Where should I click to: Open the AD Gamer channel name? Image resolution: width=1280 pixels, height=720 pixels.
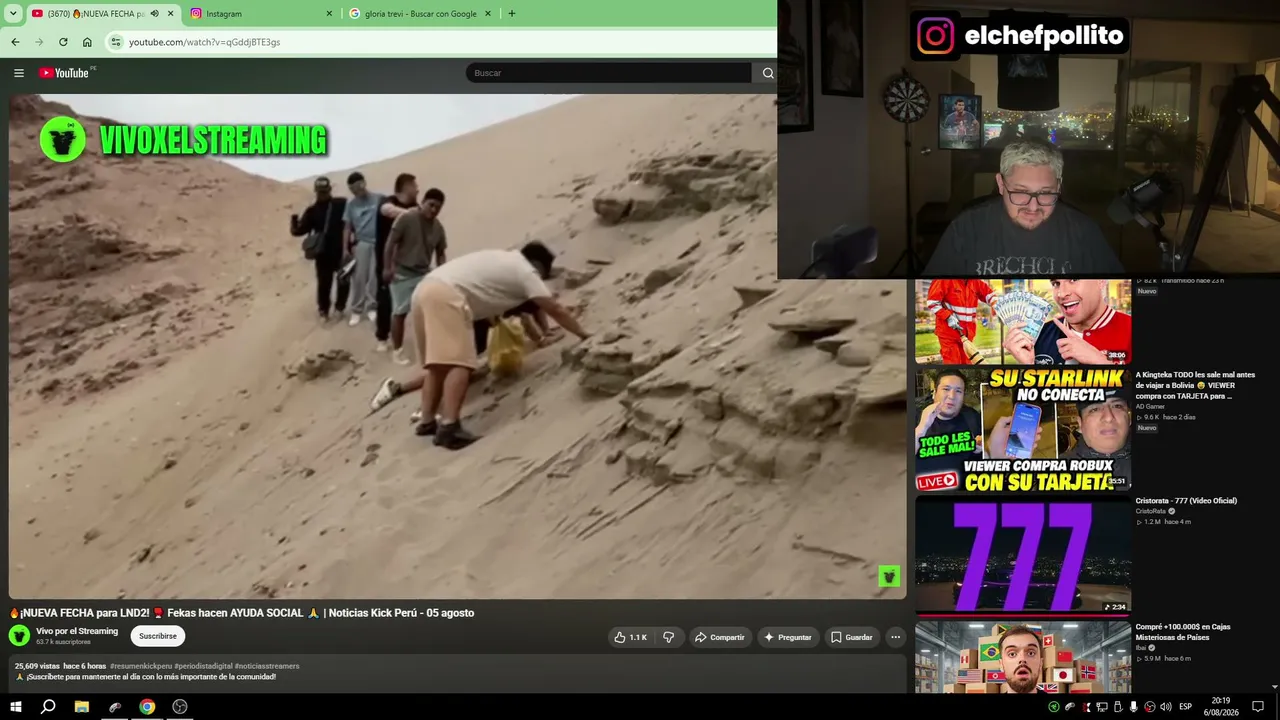point(1150,407)
